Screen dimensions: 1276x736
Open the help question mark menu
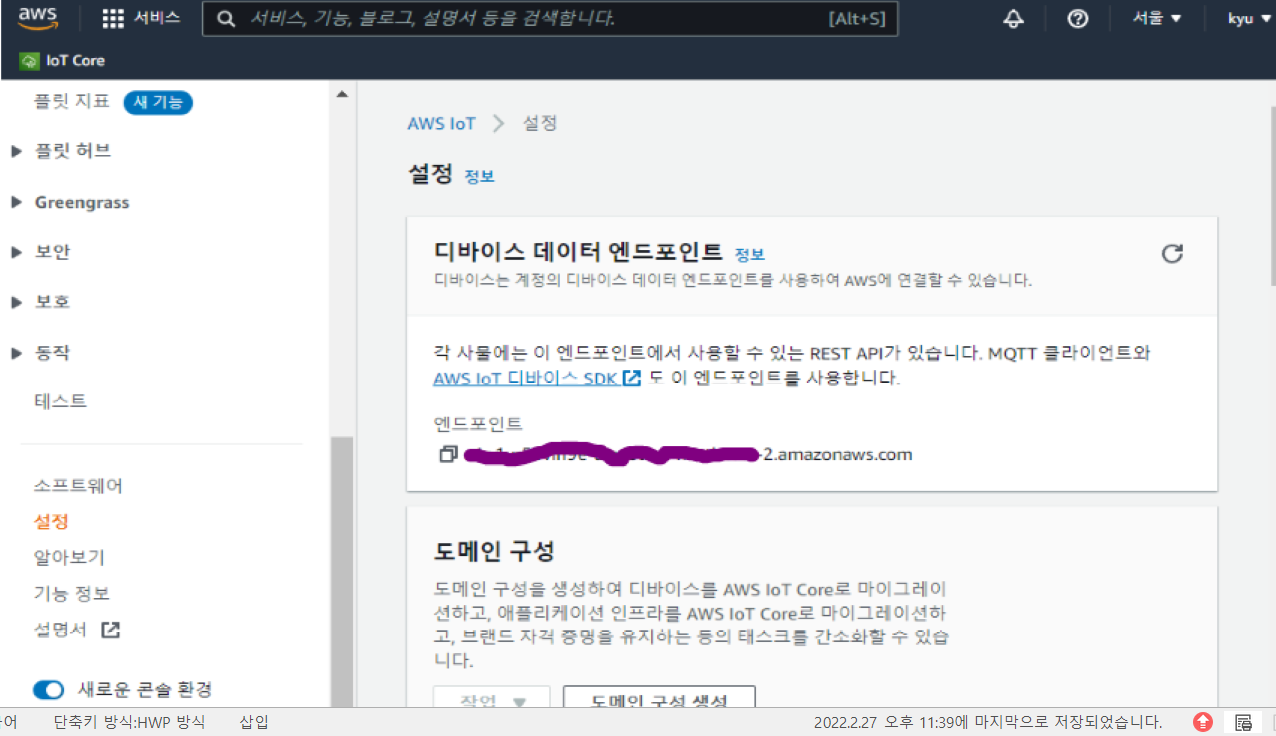click(x=1077, y=19)
